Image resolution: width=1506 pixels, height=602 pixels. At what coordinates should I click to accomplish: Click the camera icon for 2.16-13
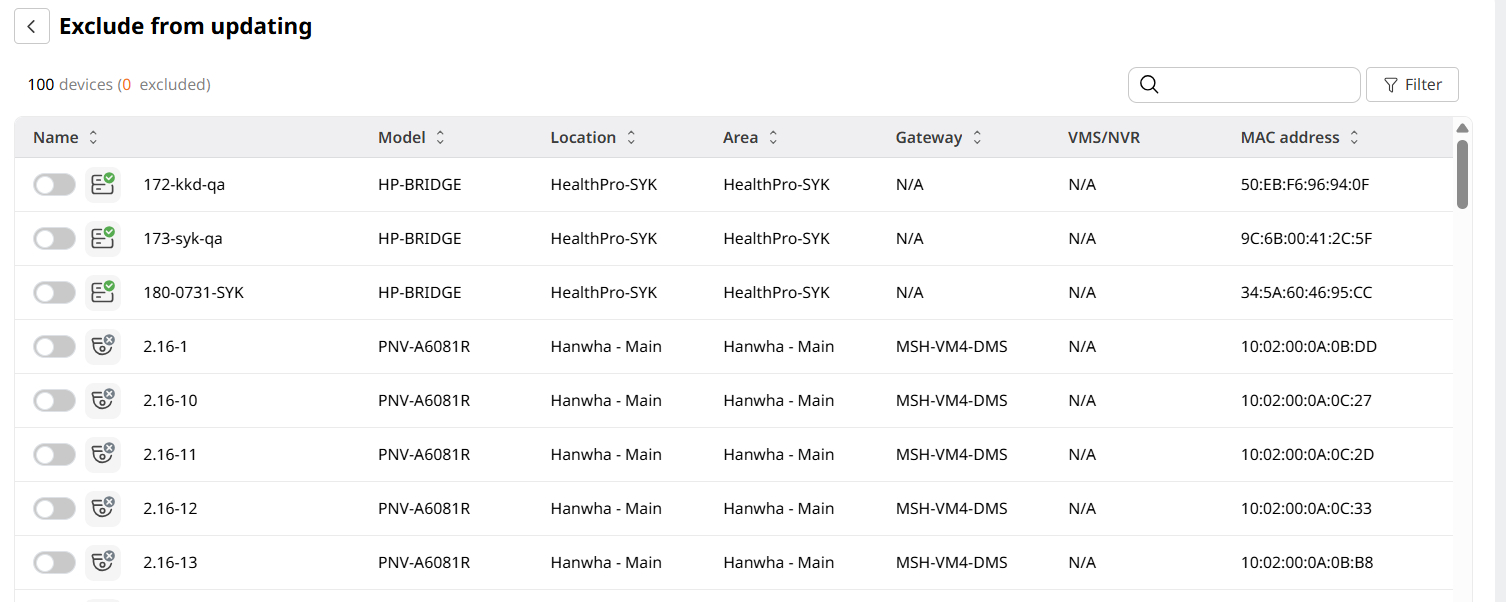click(102, 563)
